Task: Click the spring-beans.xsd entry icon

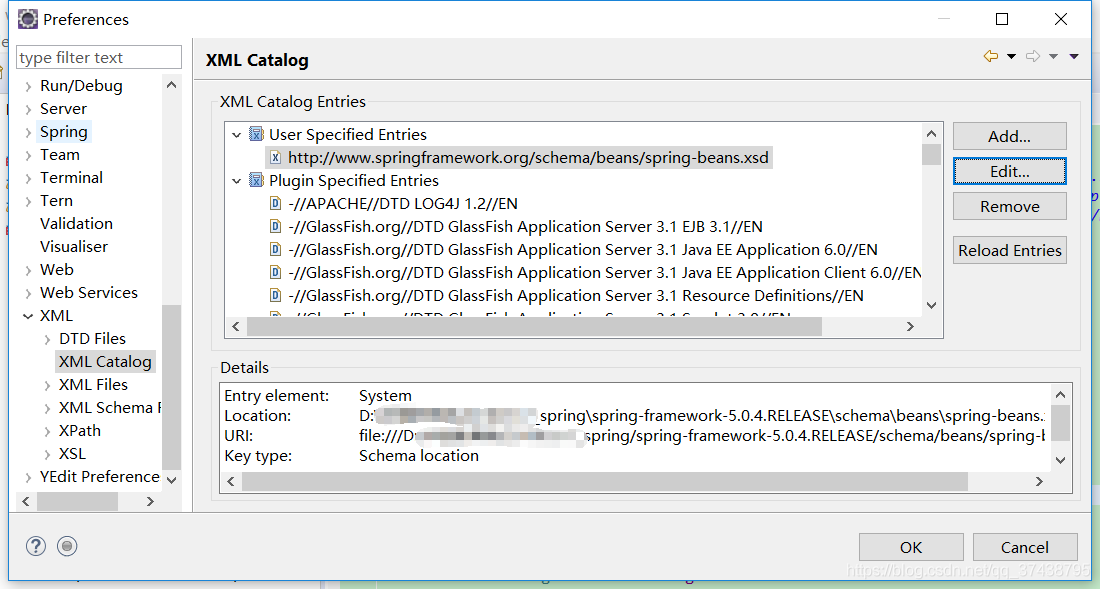Action: [275, 158]
